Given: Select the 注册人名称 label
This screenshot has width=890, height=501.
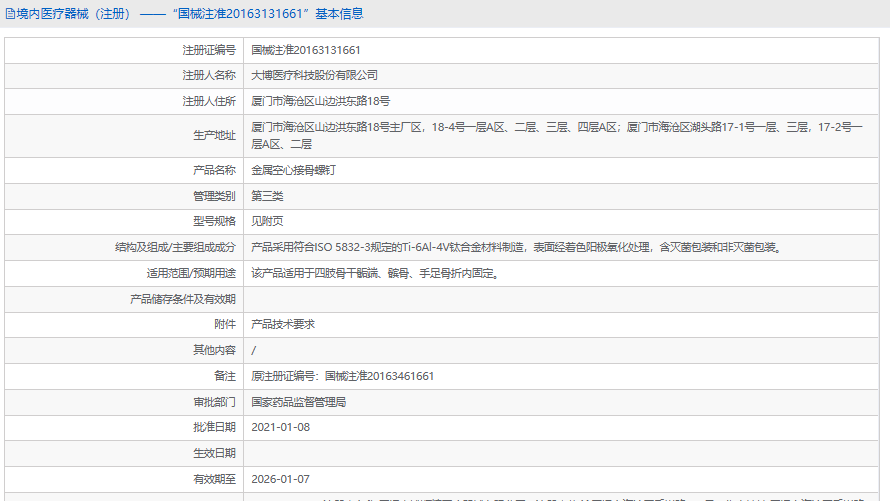Looking at the screenshot, I should (209, 75).
